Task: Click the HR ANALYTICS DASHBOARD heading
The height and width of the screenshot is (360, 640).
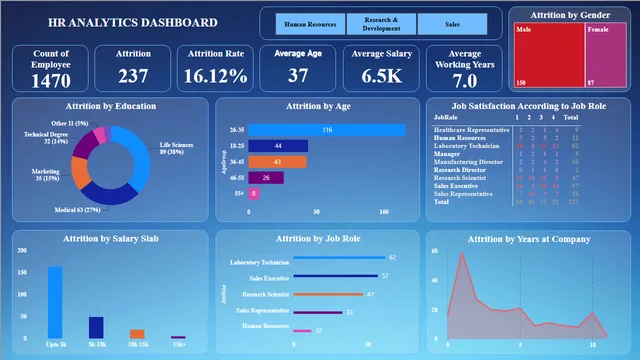Action: [x=133, y=22]
